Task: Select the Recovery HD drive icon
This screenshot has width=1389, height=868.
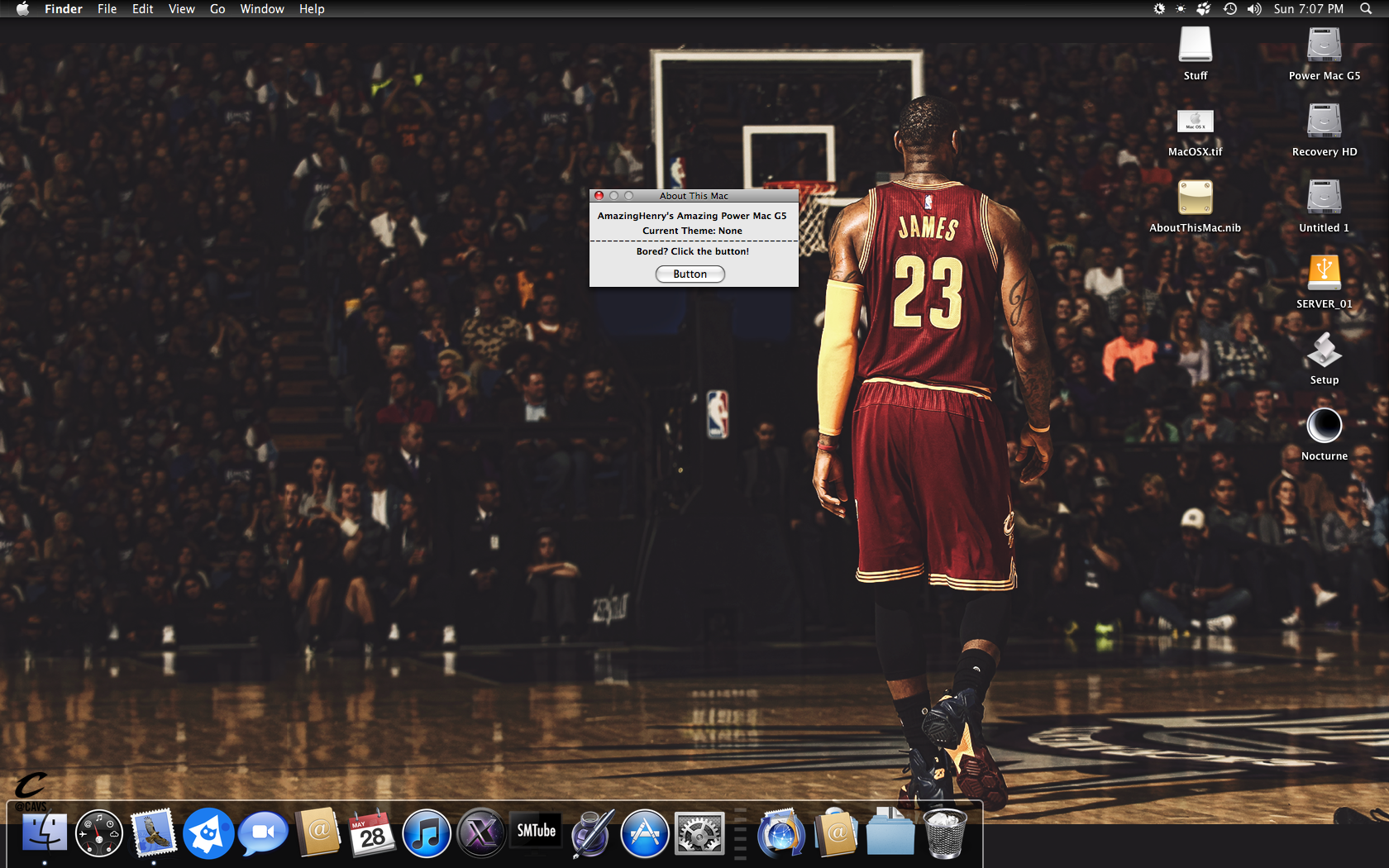Action: pyautogui.click(x=1325, y=121)
